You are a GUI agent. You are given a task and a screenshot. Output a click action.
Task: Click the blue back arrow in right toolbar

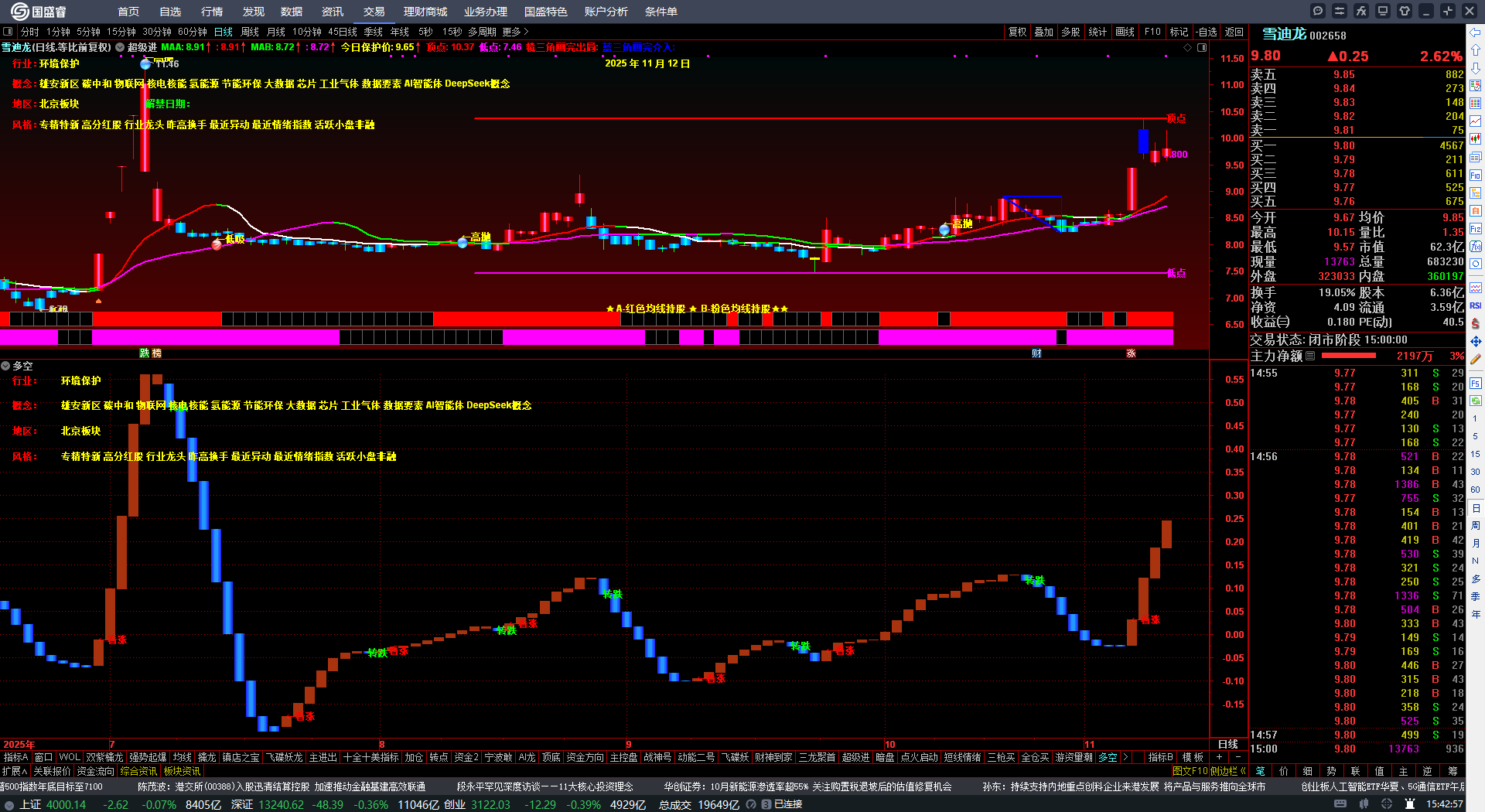[1476, 32]
